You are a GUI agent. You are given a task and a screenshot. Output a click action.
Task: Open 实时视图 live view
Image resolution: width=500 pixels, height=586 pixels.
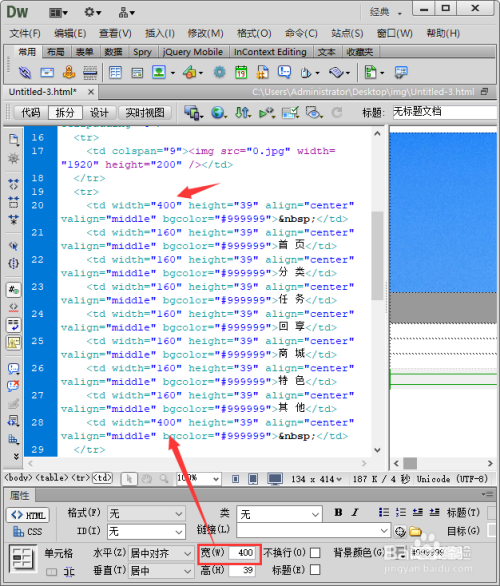coord(145,112)
